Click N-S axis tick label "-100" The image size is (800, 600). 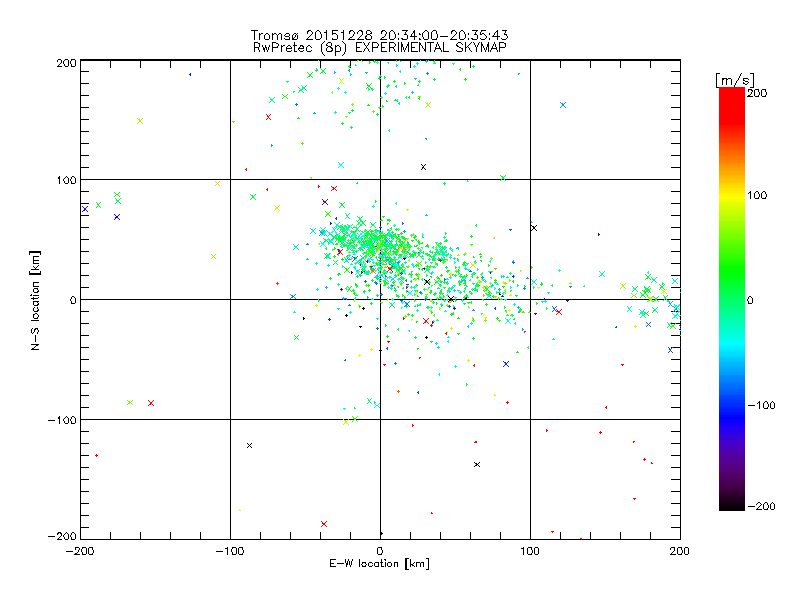[x=62, y=420]
